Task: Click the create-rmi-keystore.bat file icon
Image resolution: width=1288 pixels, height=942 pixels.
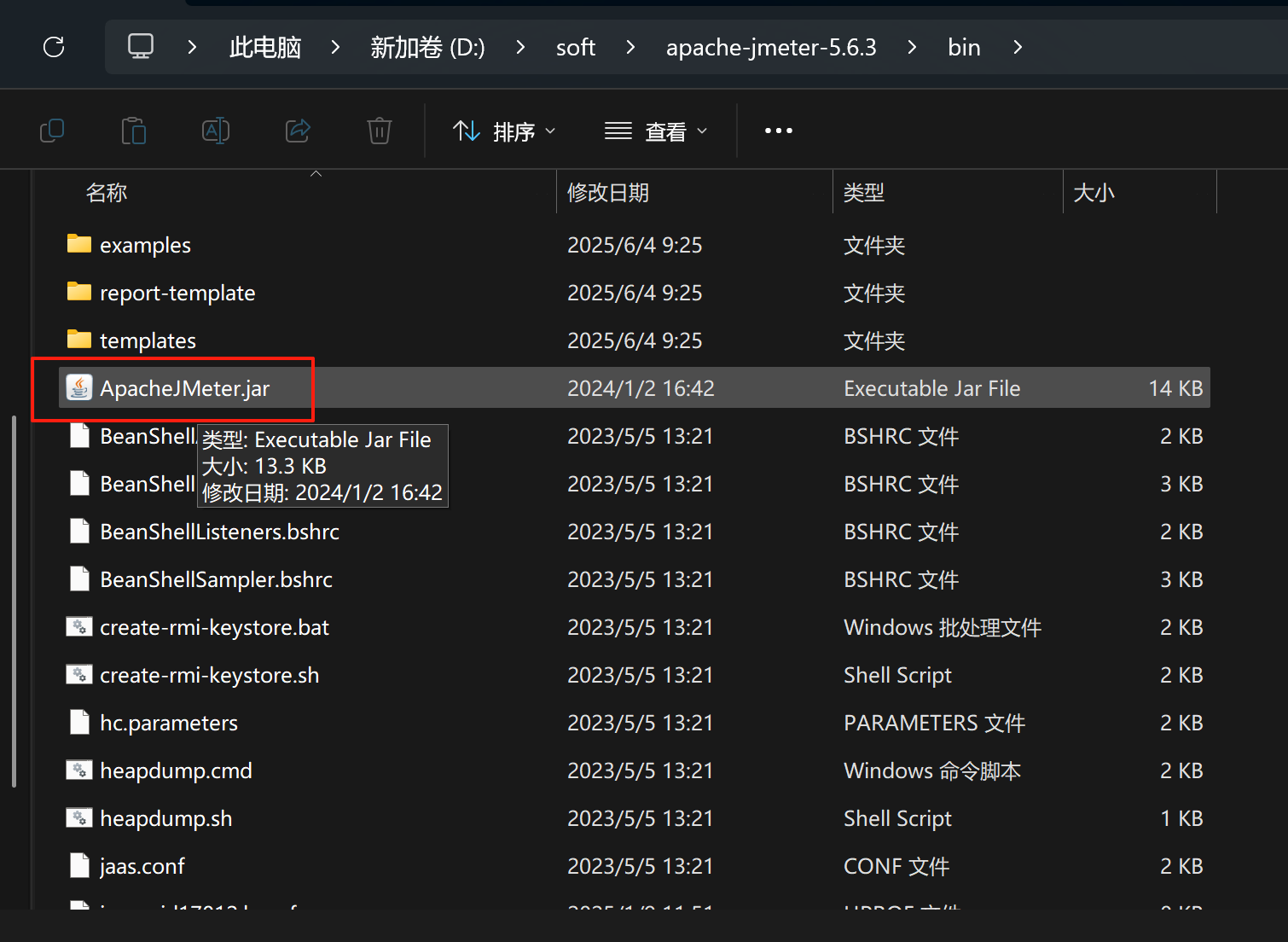Action: [79, 627]
